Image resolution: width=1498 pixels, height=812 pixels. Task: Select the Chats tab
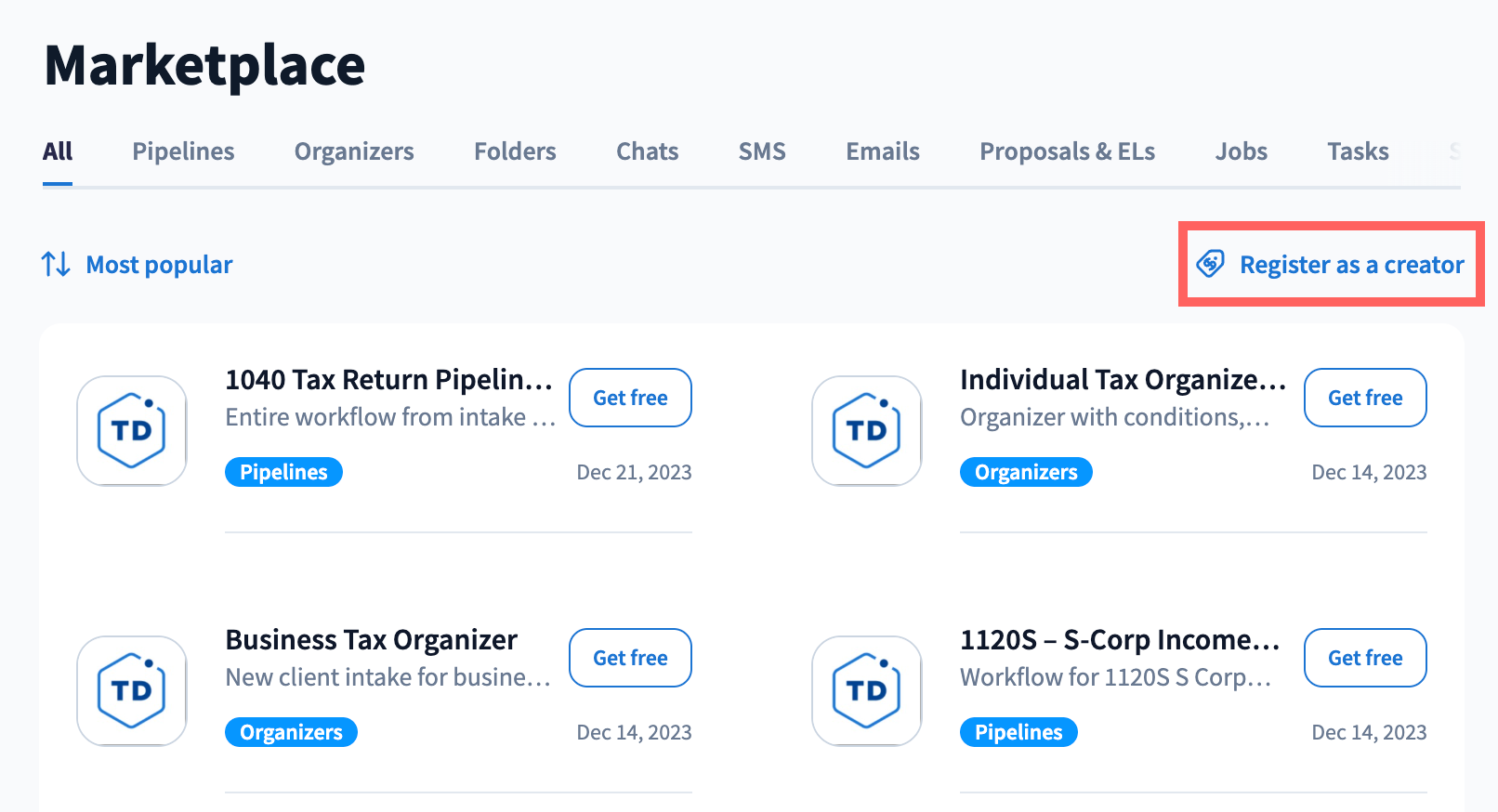647,151
